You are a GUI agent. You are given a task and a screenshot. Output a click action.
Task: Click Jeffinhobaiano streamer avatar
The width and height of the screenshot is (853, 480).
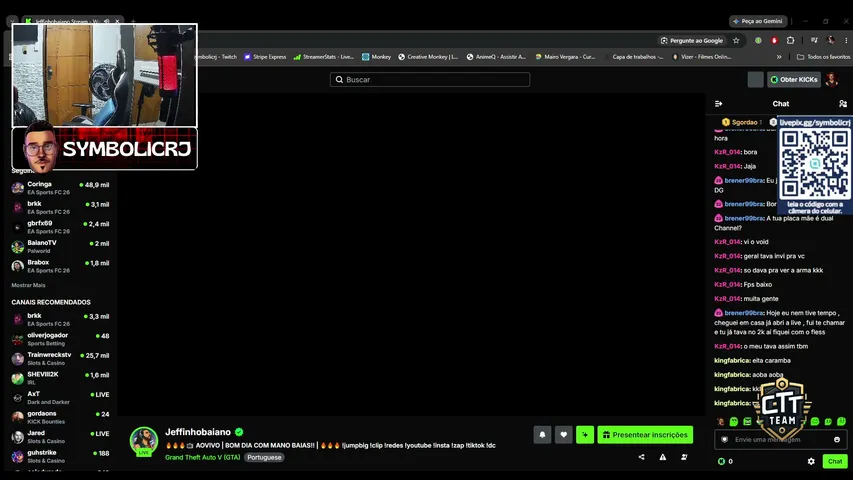(144, 440)
